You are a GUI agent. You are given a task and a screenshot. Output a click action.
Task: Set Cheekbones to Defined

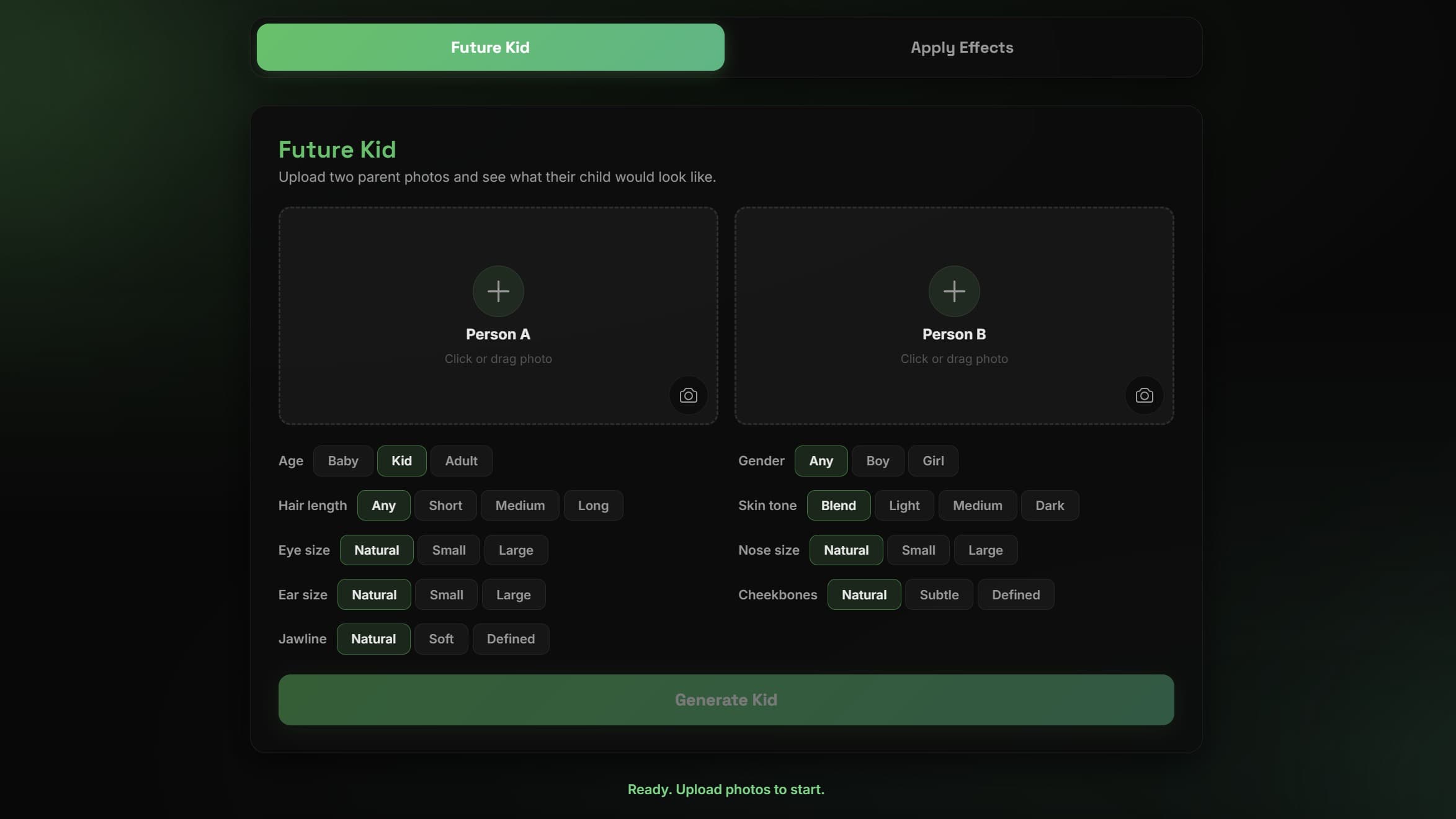pyautogui.click(x=1016, y=595)
